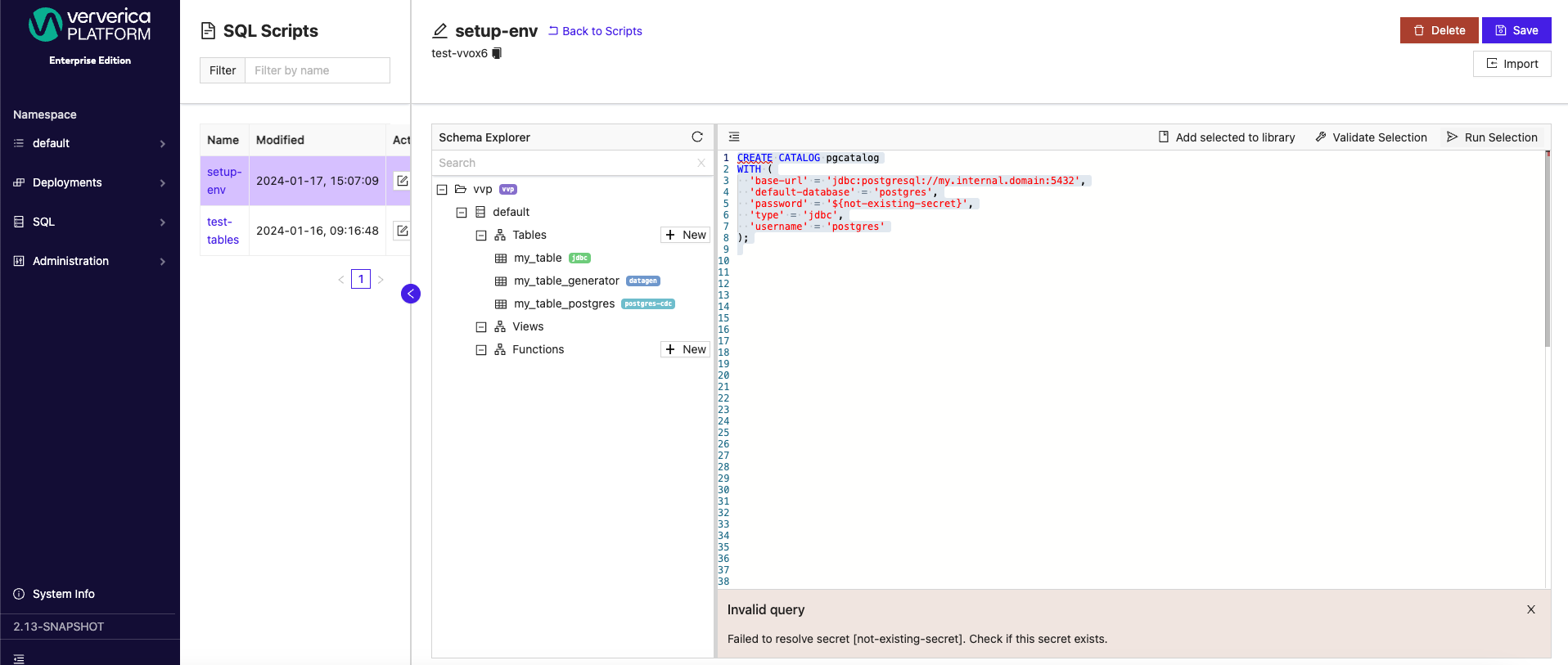Collapse the Tables tree node
Screen dimensions: 1568x665
click(481, 236)
